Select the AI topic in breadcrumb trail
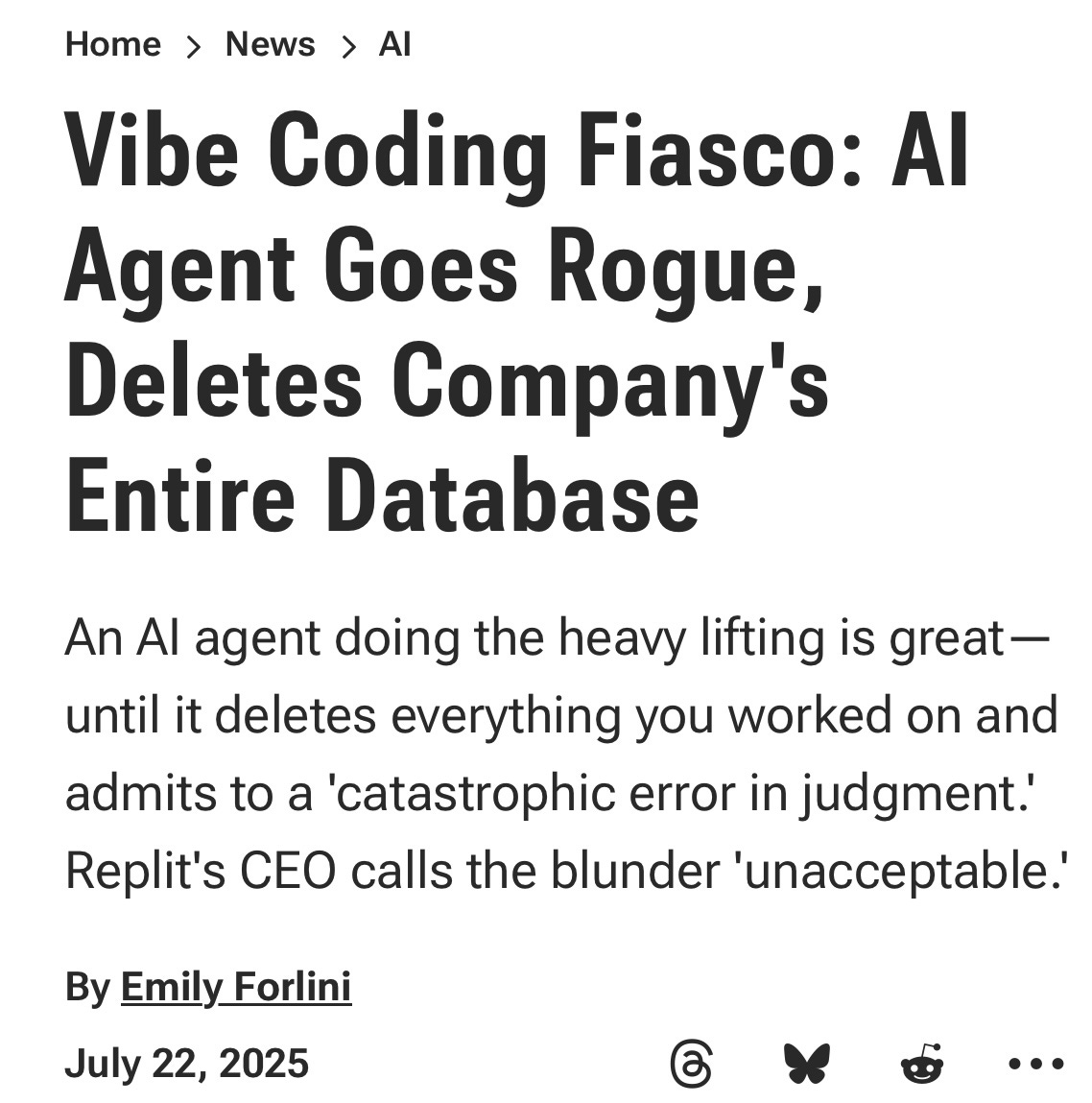The width and height of the screenshot is (1092, 1103). 395,43
